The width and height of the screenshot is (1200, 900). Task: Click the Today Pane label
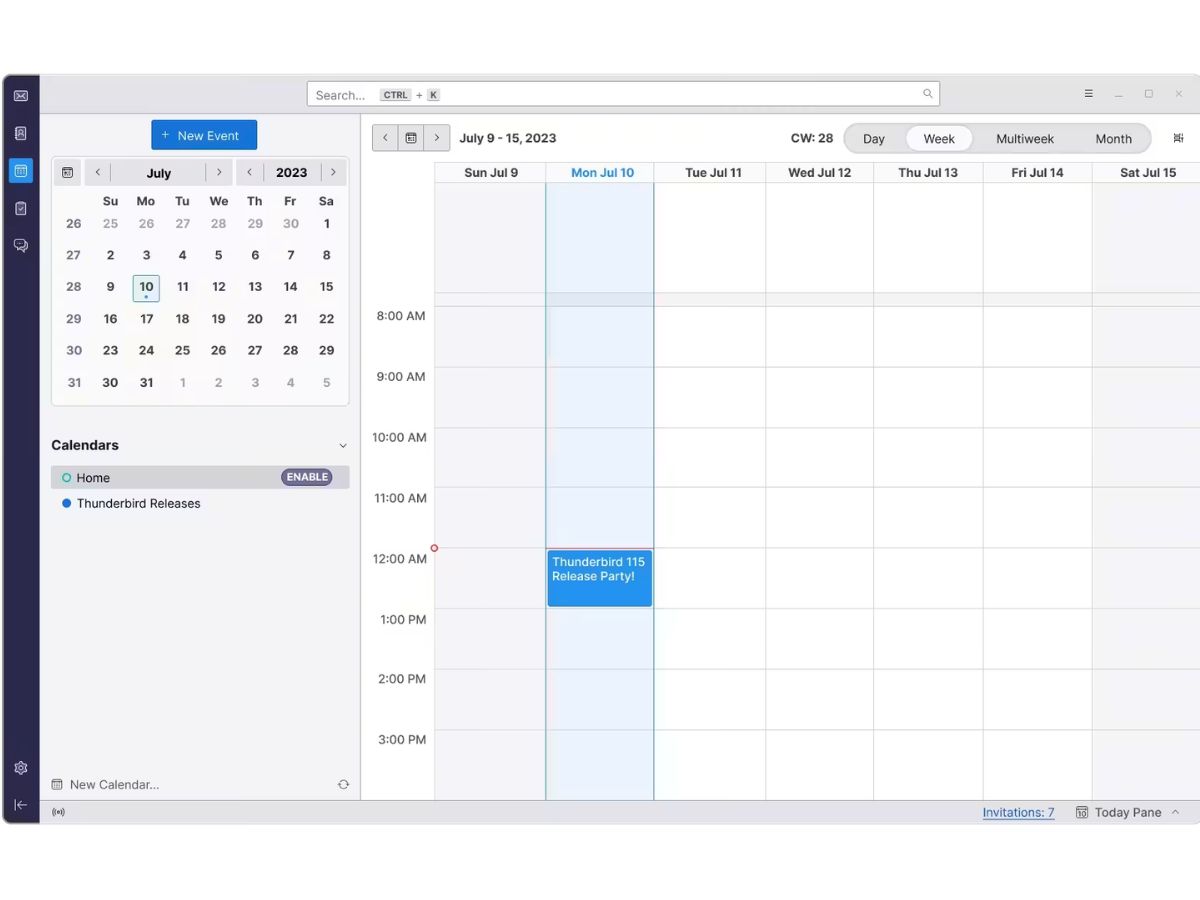click(x=1128, y=813)
